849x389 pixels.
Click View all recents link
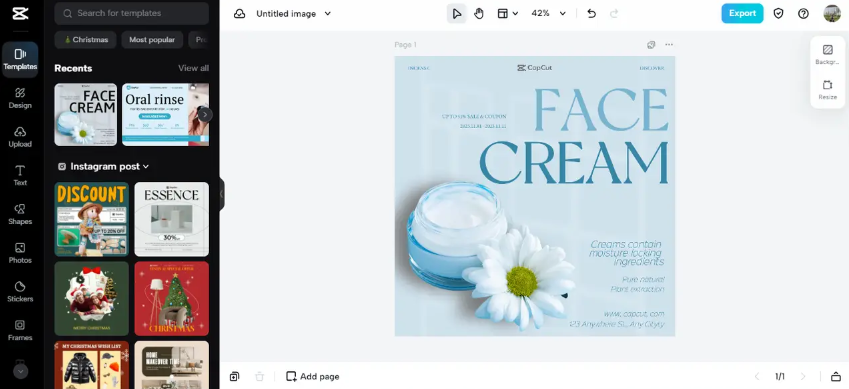[x=193, y=68]
